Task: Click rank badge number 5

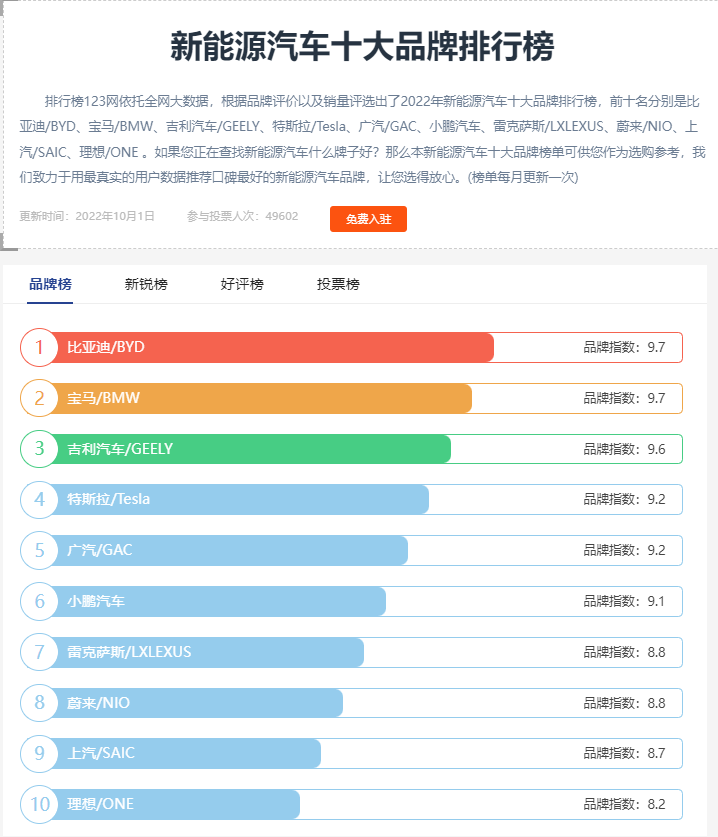Action: click(x=39, y=550)
